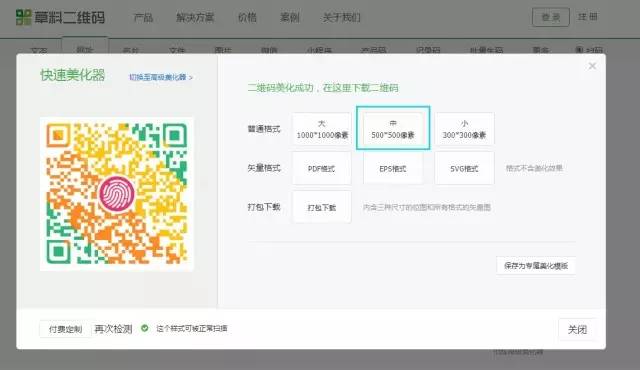The height and width of the screenshot is (370, 640).
Task: Click the 快速美化器 title
Action: tap(73, 75)
